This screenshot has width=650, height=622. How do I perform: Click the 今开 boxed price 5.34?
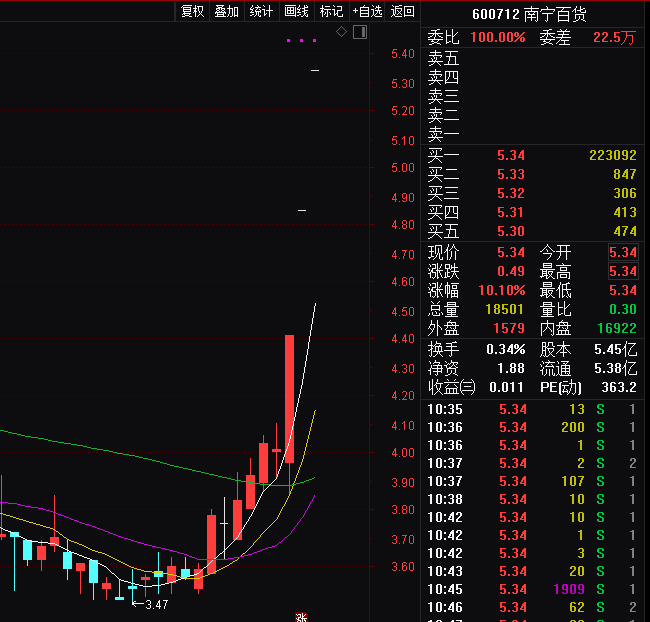click(623, 252)
